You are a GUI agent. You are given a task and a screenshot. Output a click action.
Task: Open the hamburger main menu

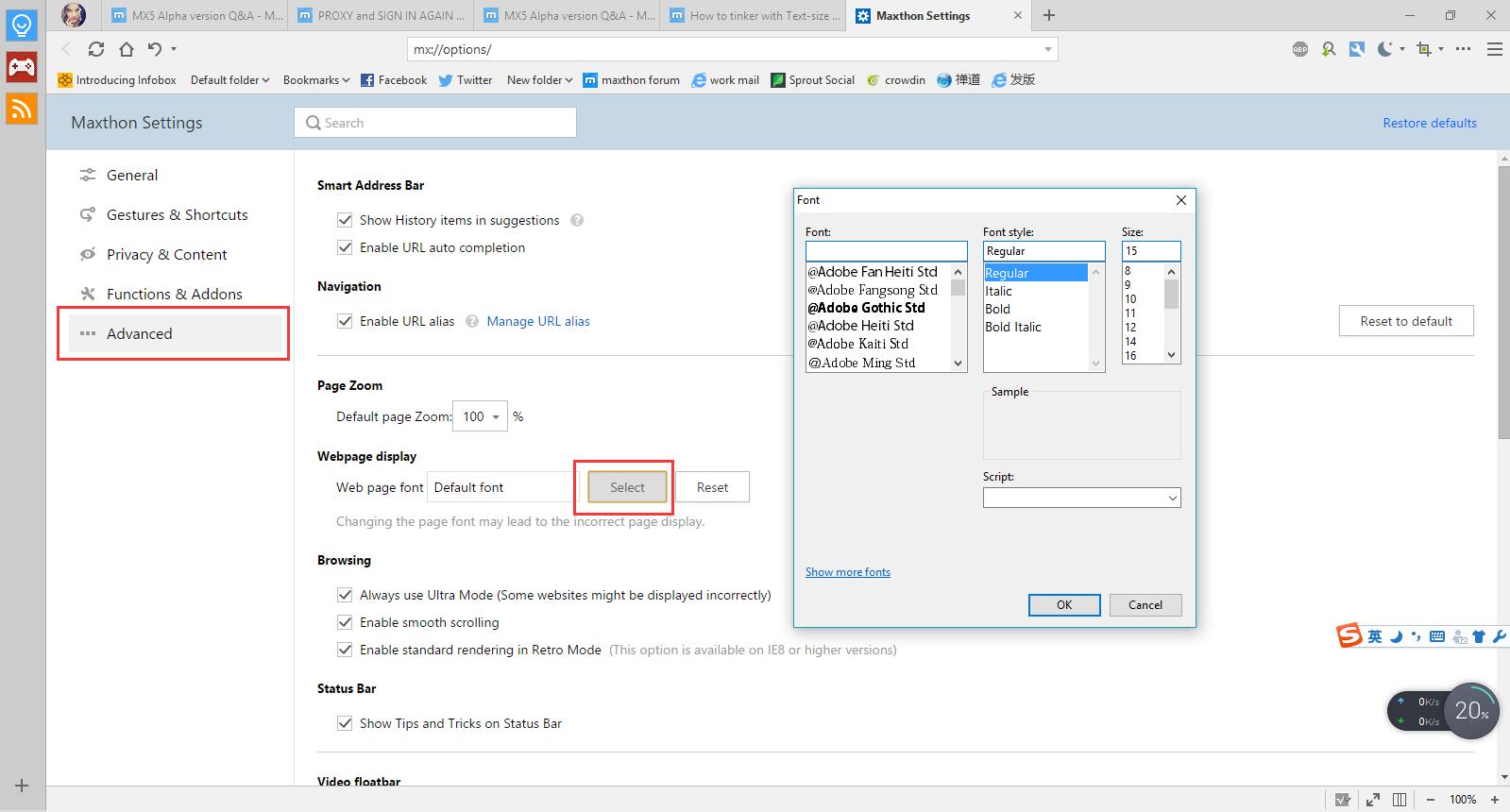(1495, 49)
